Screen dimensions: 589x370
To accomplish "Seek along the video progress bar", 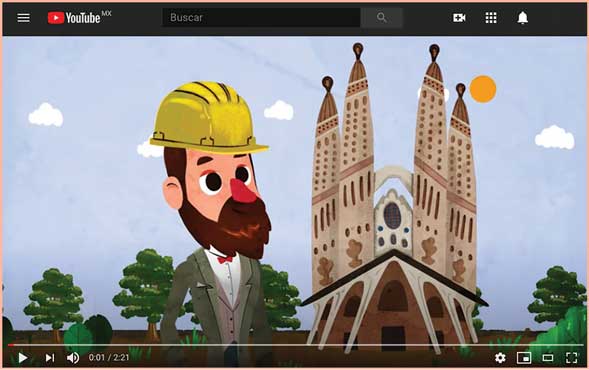I will click(296, 344).
